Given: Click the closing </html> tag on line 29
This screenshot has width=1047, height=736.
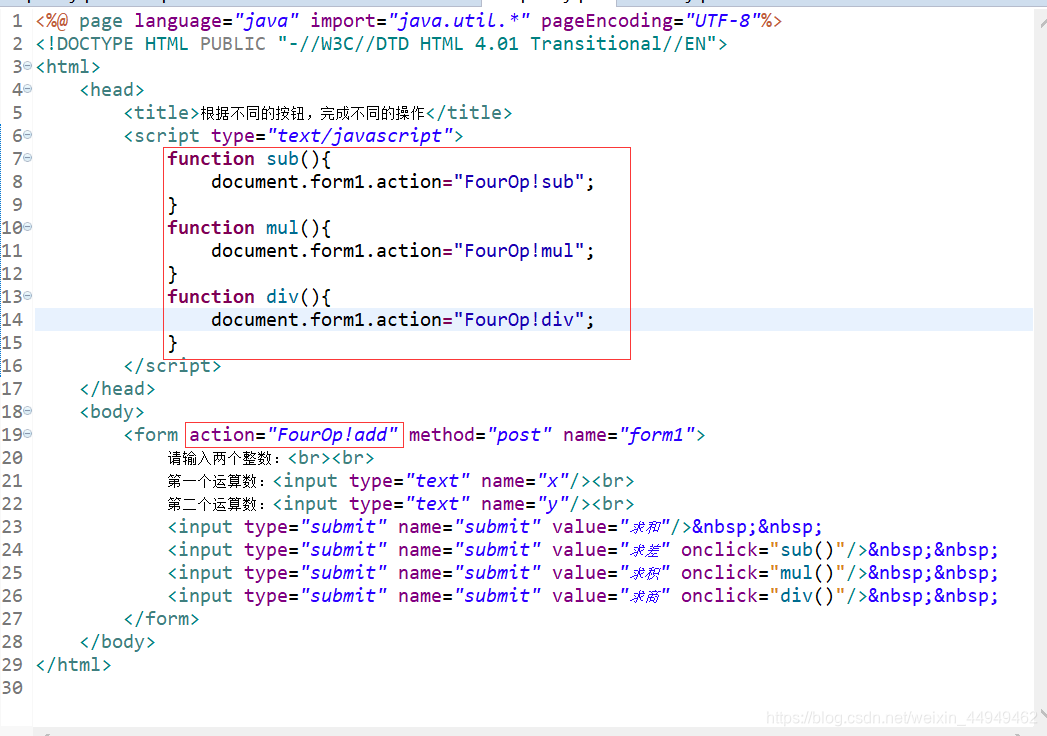Looking at the screenshot, I should click(73, 665).
